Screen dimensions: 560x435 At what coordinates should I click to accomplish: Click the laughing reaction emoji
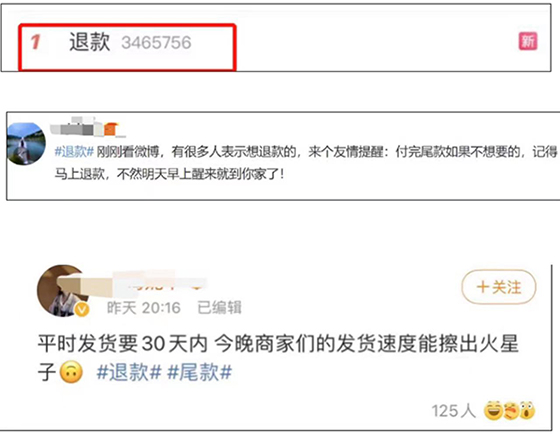[x=492, y=411]
